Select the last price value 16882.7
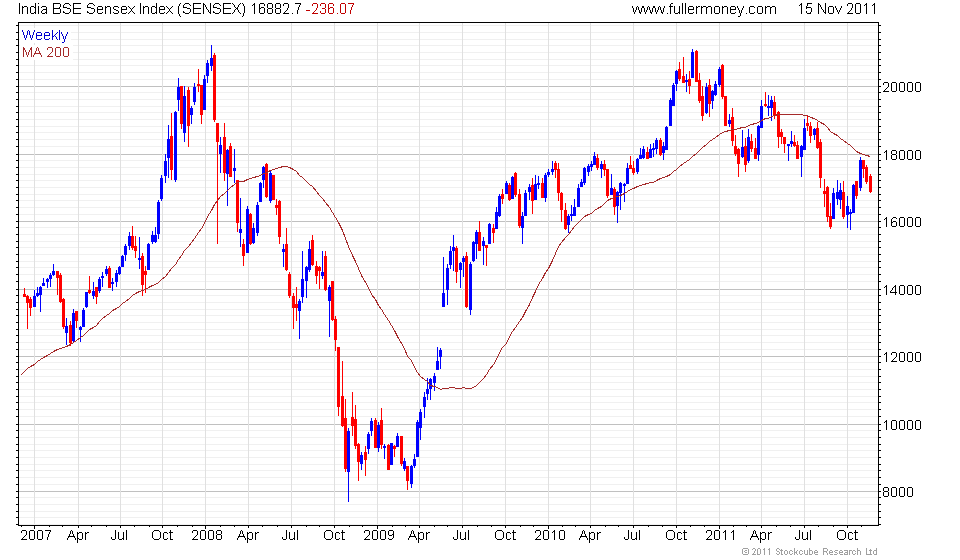Image resolution: width=960 pixels, height=560 pixels. pyautogui.click(x=276, y=9)
